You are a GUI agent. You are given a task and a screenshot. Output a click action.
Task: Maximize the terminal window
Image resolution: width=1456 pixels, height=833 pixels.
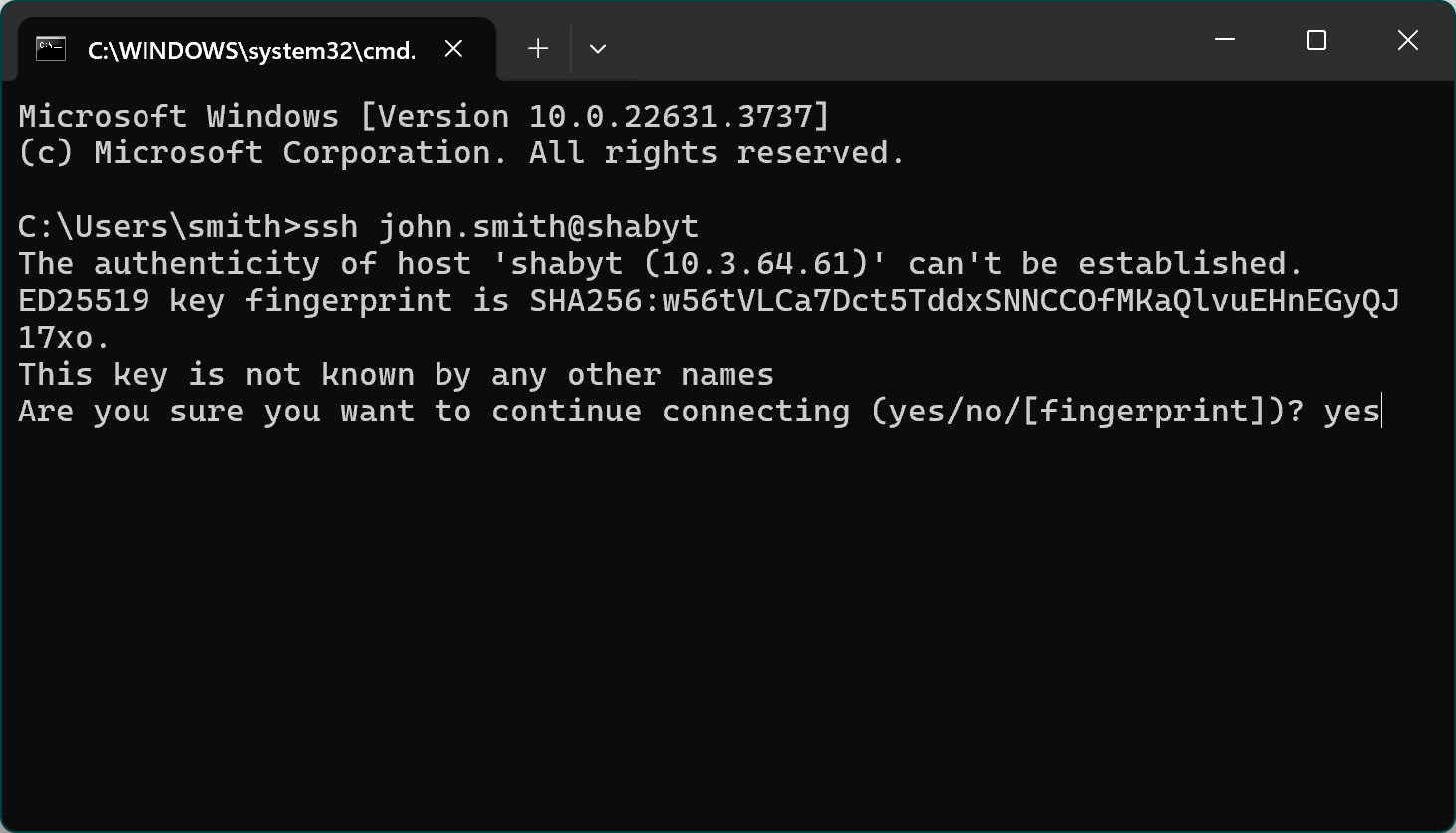[x=1316, y=40]
